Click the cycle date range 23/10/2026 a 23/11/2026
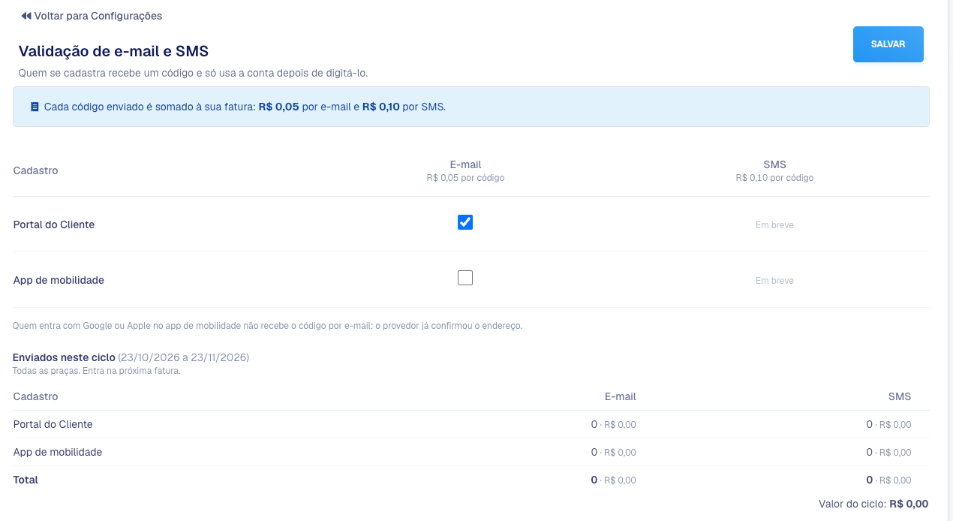 184,357
